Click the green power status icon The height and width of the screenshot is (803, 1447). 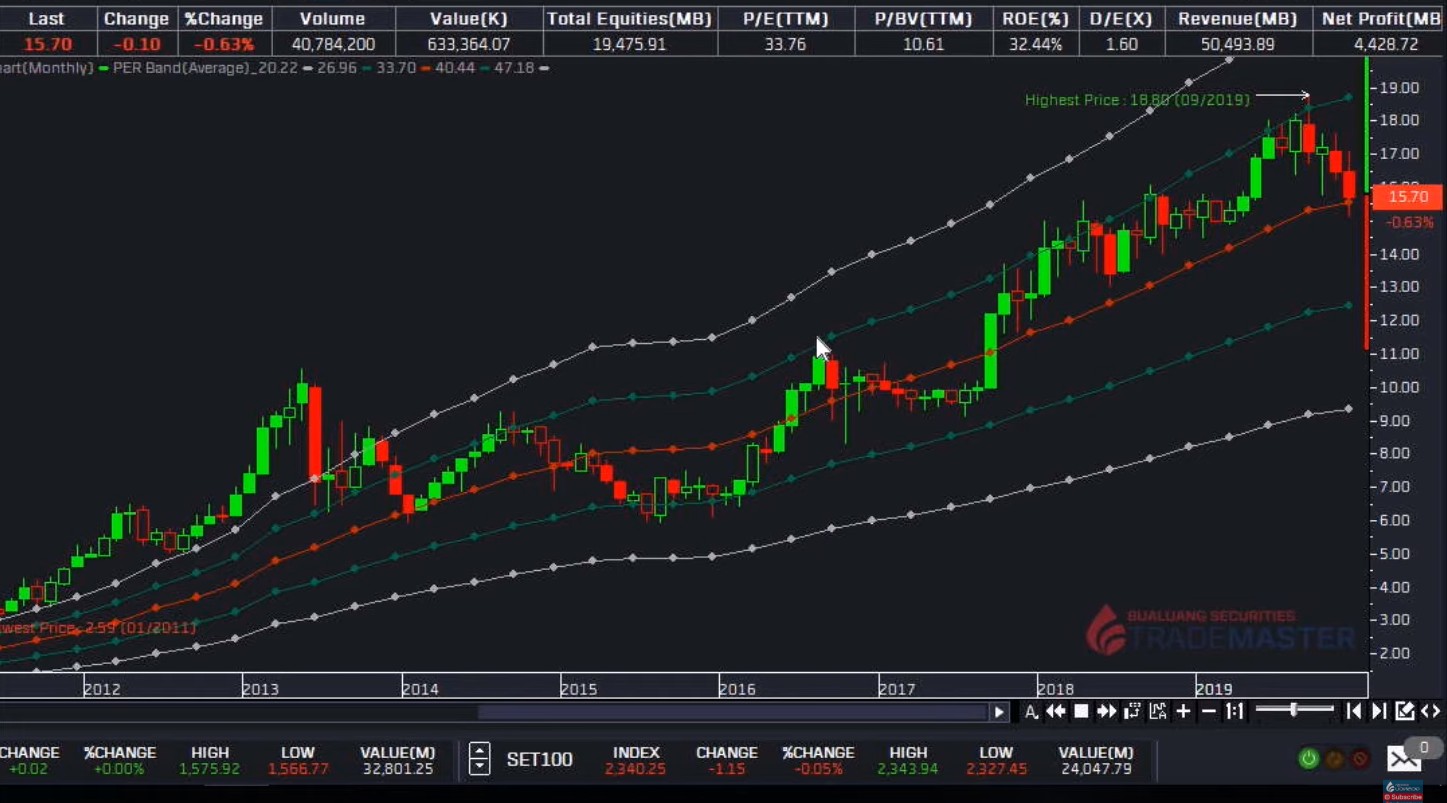coord(1308,759)
